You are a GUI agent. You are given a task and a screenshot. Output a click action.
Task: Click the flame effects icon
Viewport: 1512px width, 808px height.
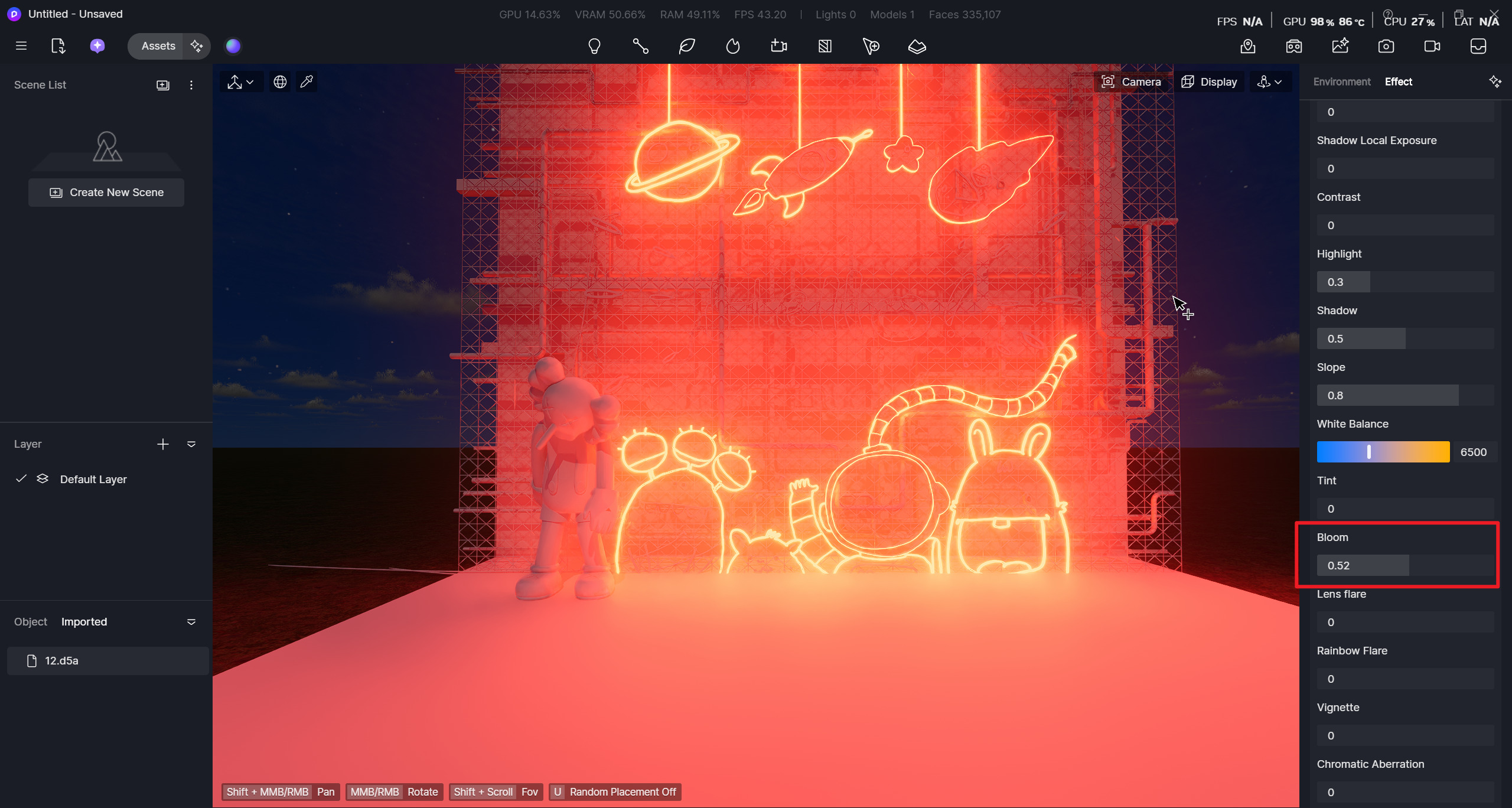tap(732, 46)
